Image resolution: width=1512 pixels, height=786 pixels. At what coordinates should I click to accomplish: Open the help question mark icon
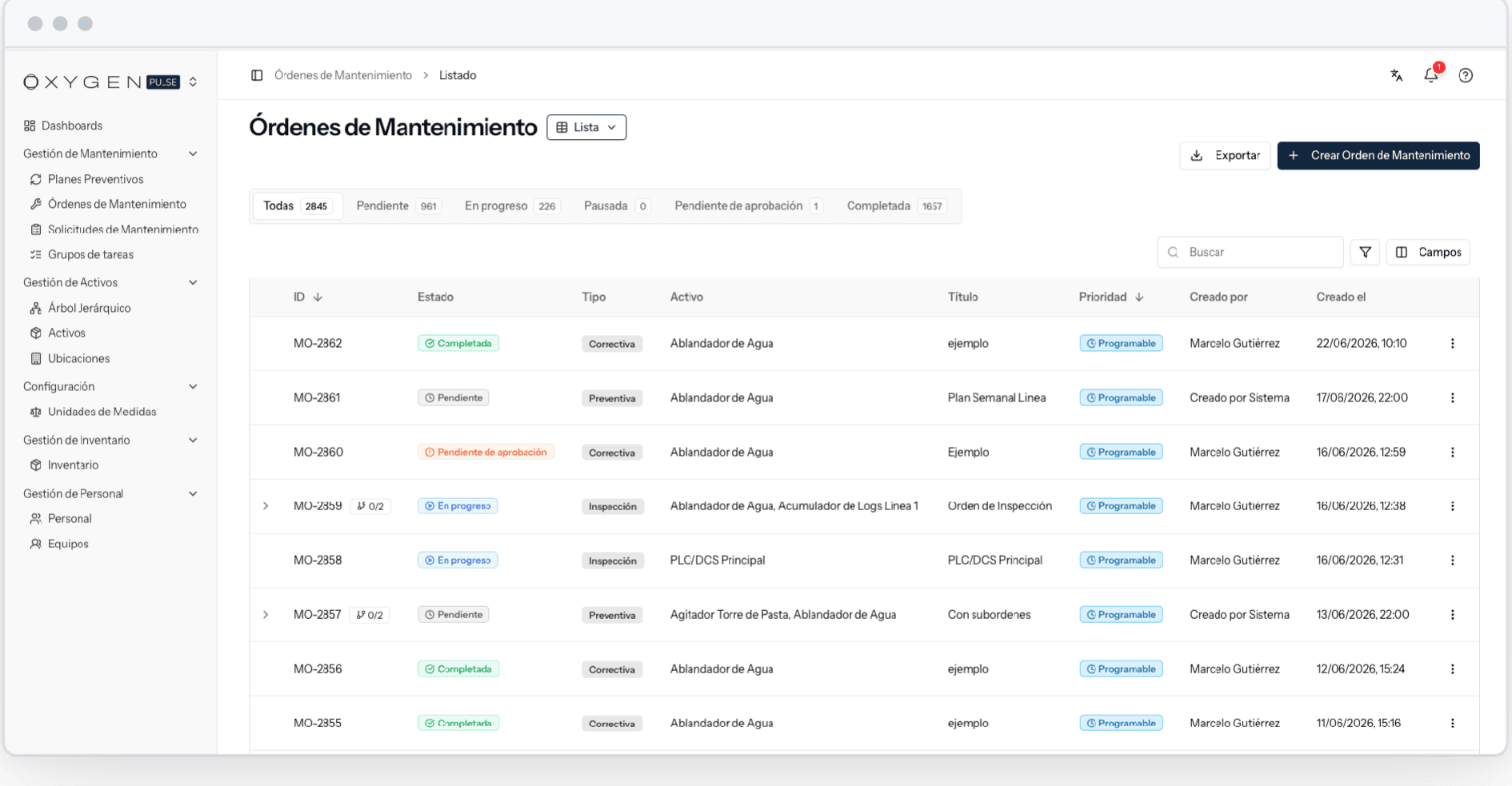click(x=1466, y=75)
